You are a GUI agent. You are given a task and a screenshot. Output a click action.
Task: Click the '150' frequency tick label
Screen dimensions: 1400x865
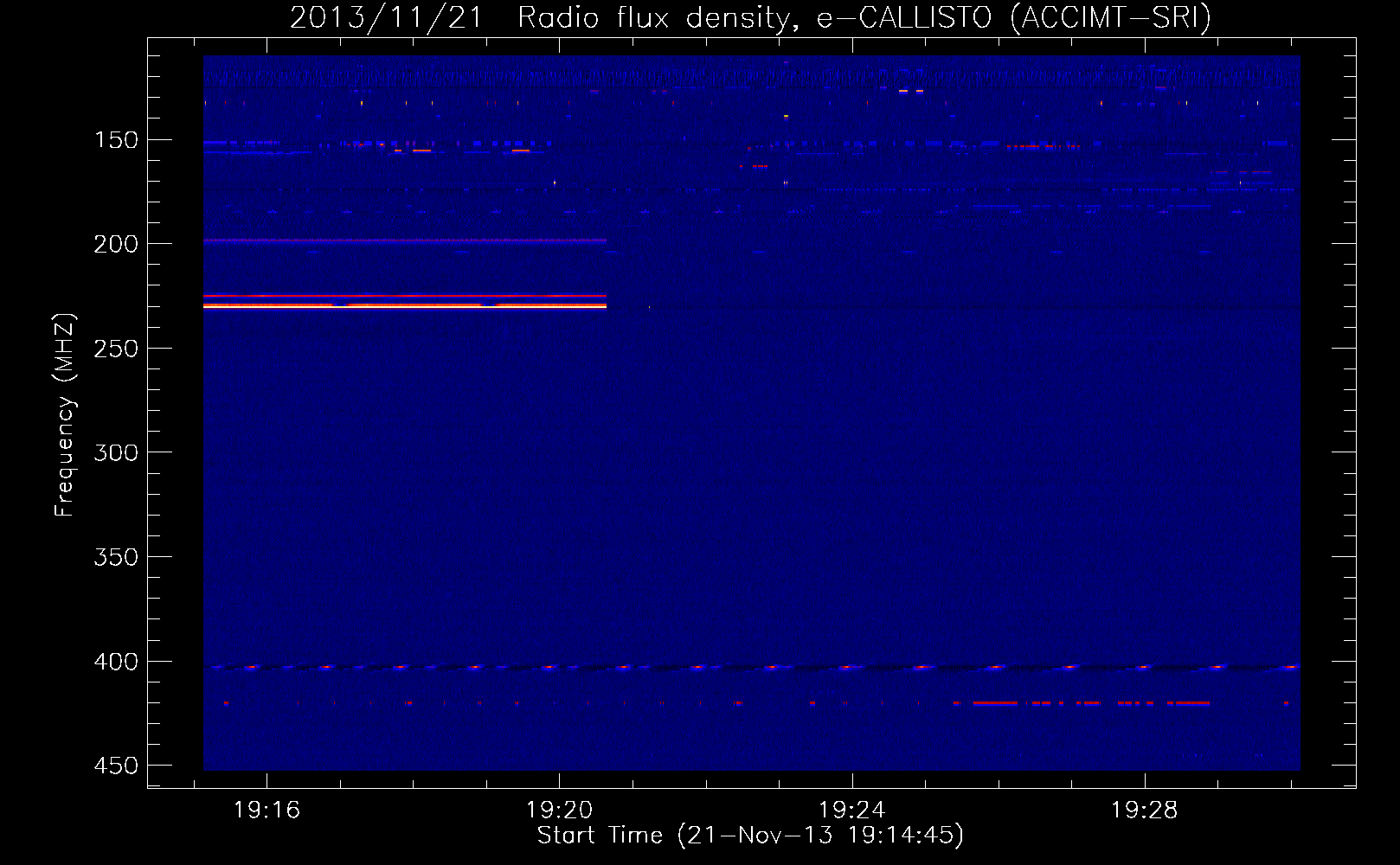click(x=116, y=140)
